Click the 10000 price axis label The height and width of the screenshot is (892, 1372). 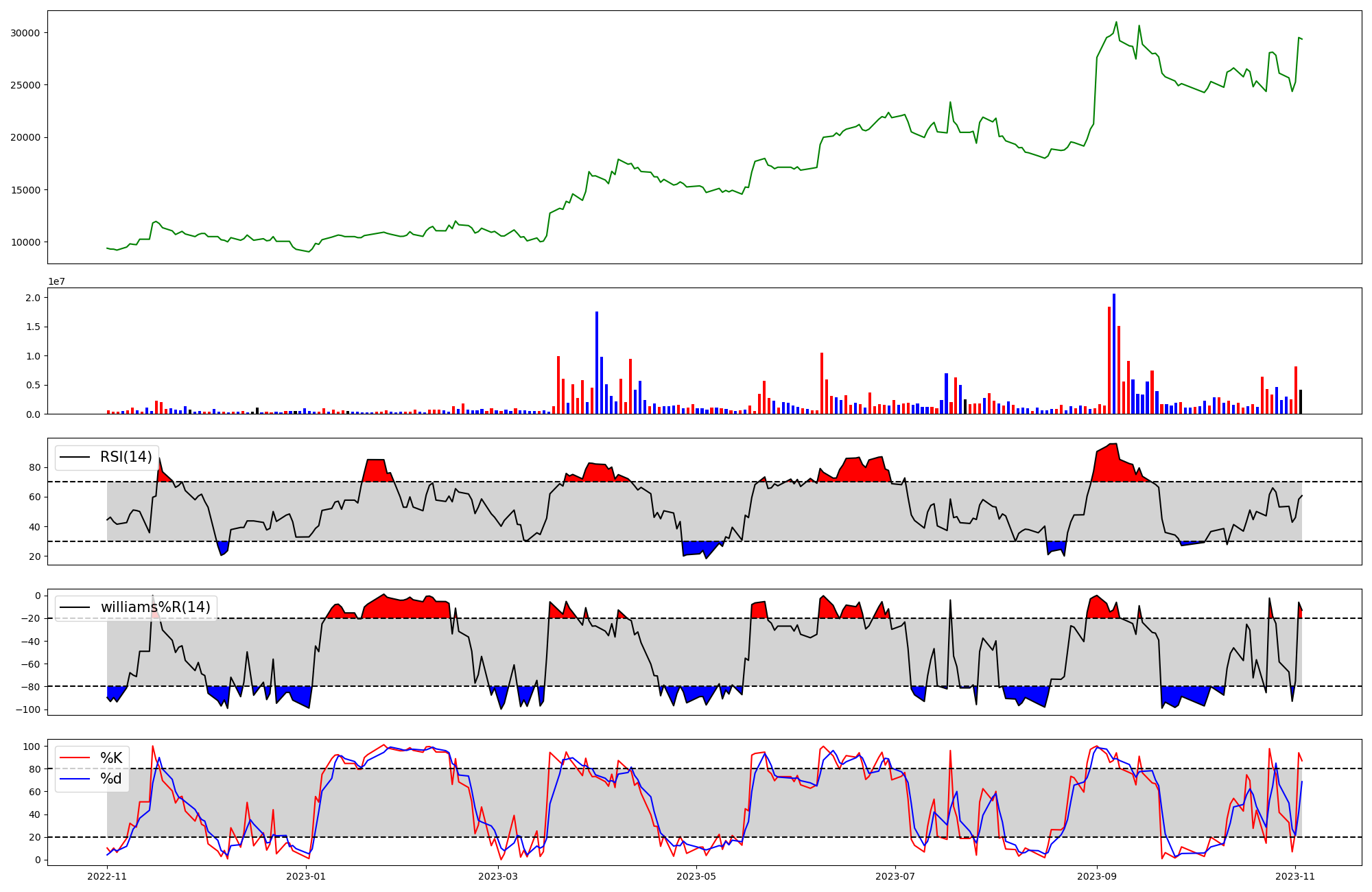point(25,242)
